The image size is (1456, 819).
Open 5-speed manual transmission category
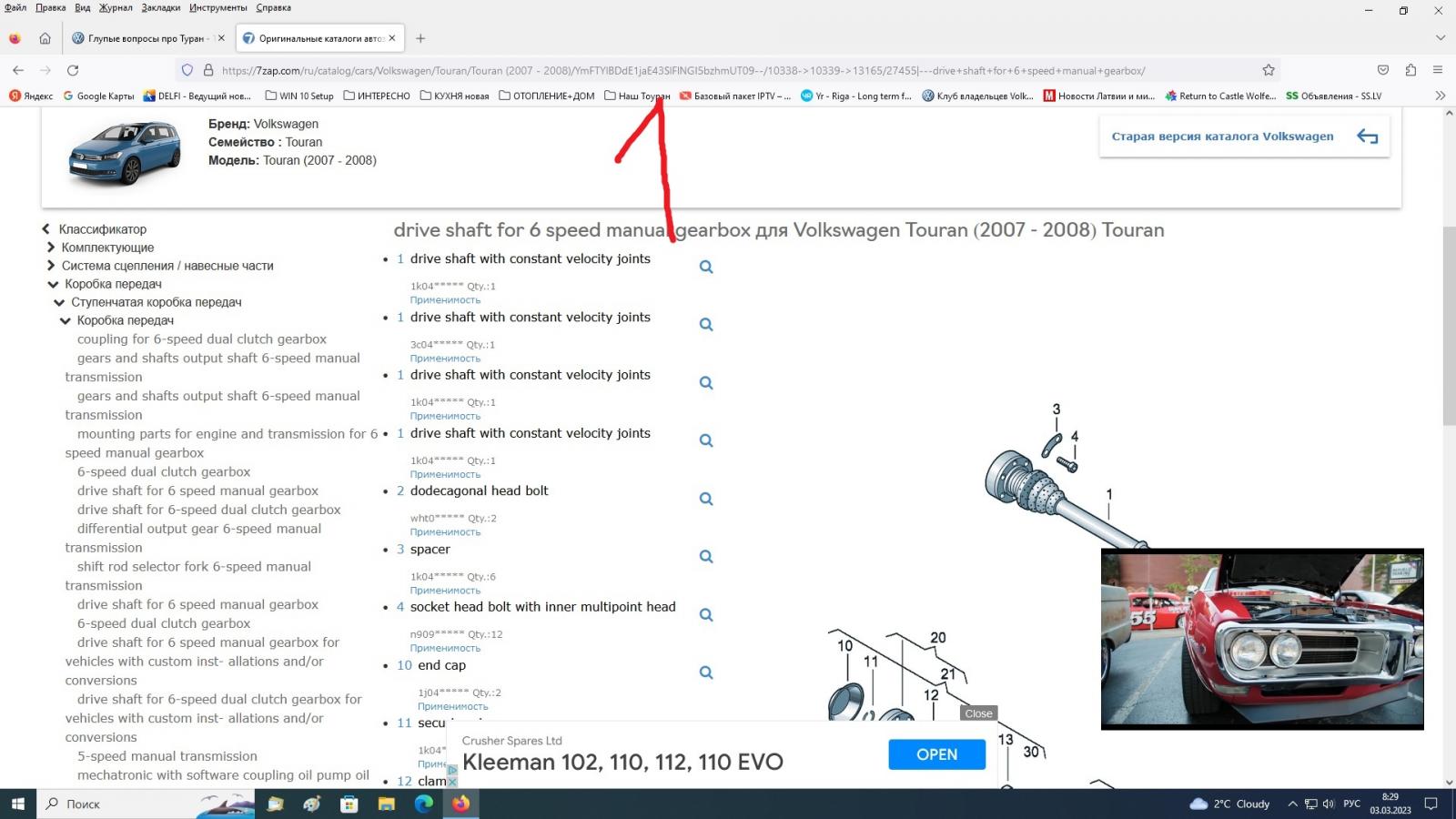[167, 756]
